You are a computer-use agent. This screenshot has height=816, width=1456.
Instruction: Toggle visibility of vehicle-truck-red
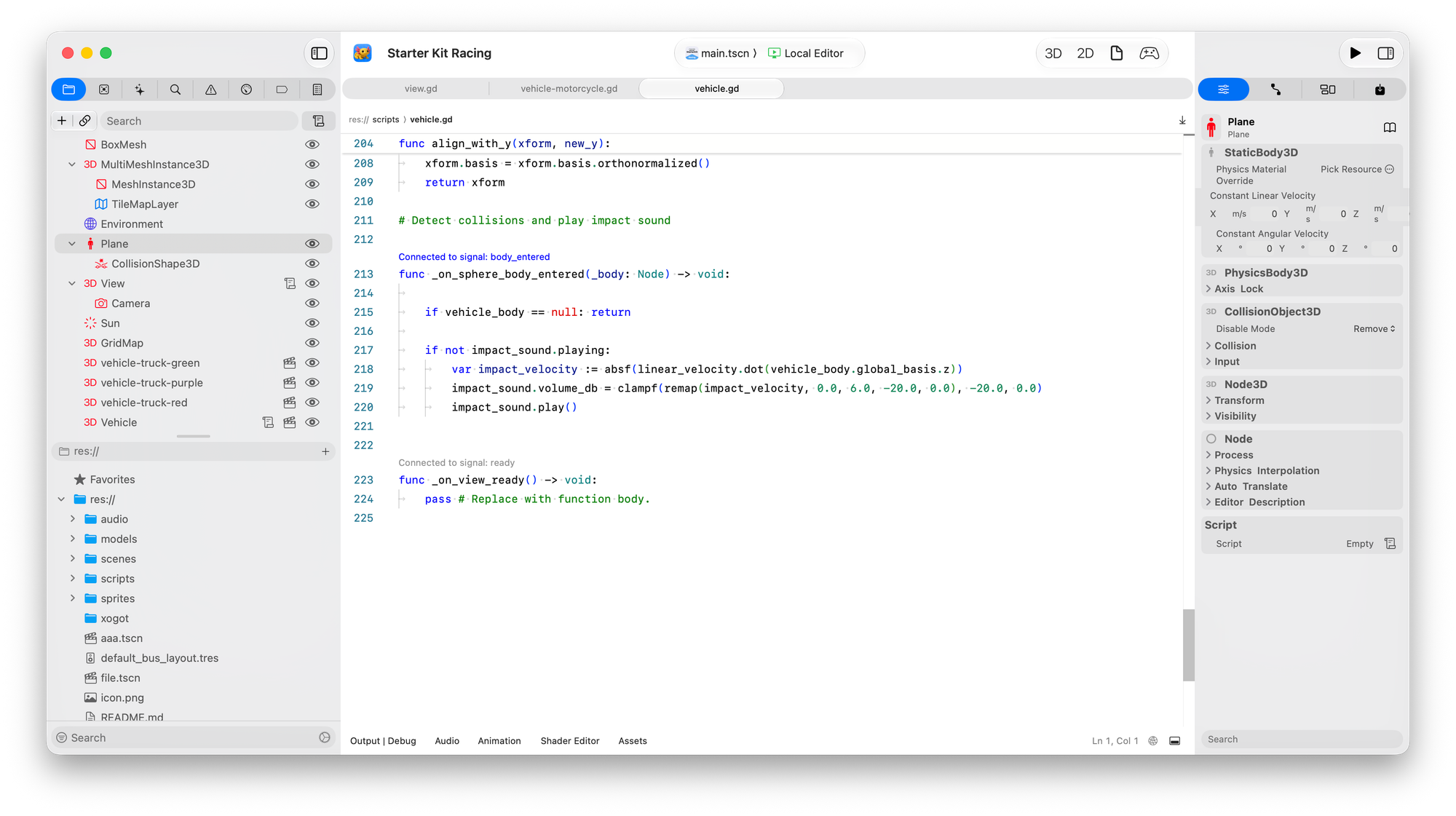point(312,403)
